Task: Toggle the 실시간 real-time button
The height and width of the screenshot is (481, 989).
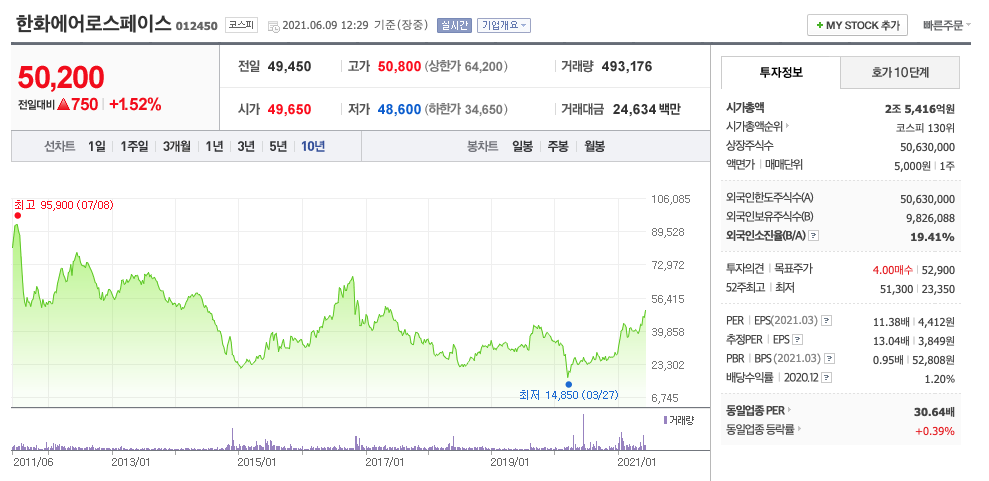Action: click(454, 25)
